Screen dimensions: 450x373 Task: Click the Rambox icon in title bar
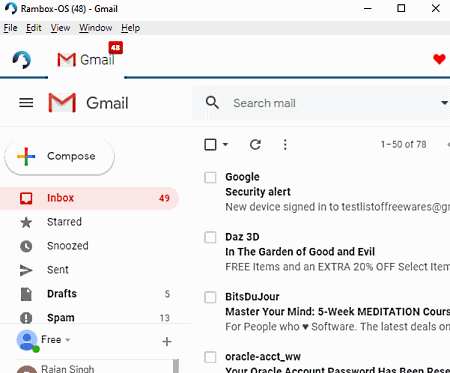click(x=11, y=8)
